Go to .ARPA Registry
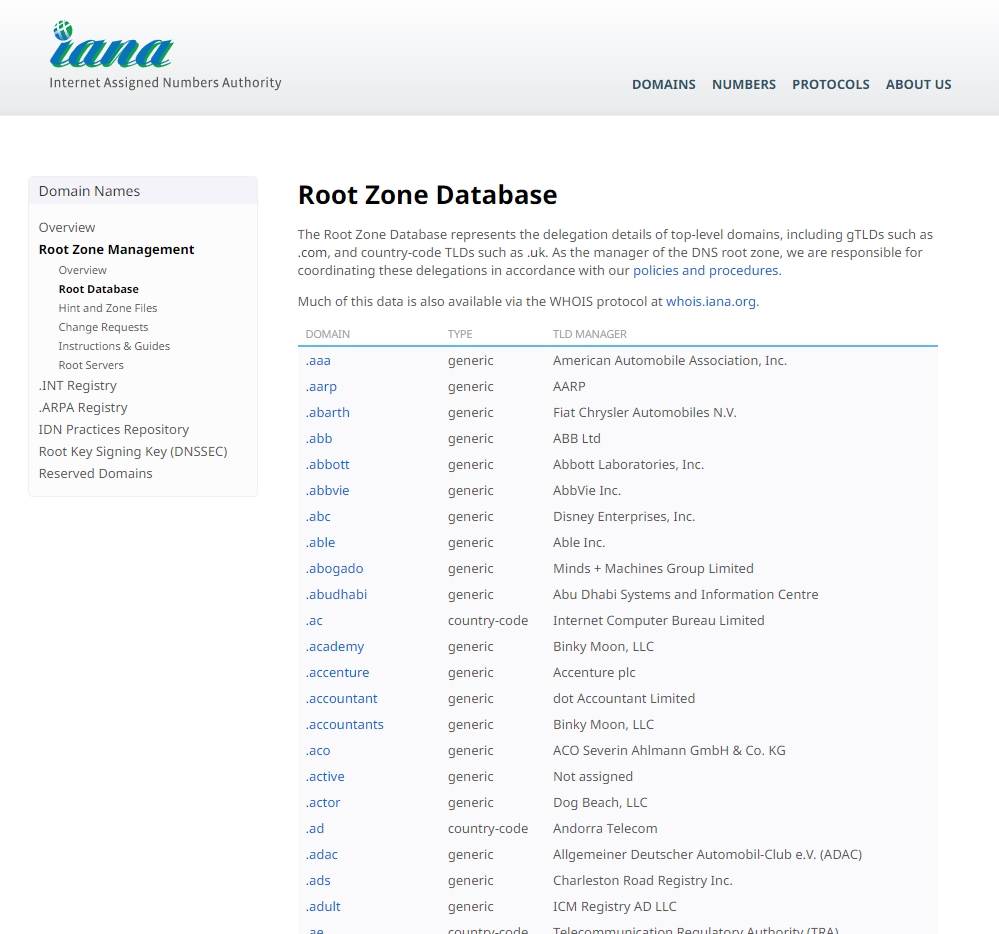 click(x=83, y=408)
